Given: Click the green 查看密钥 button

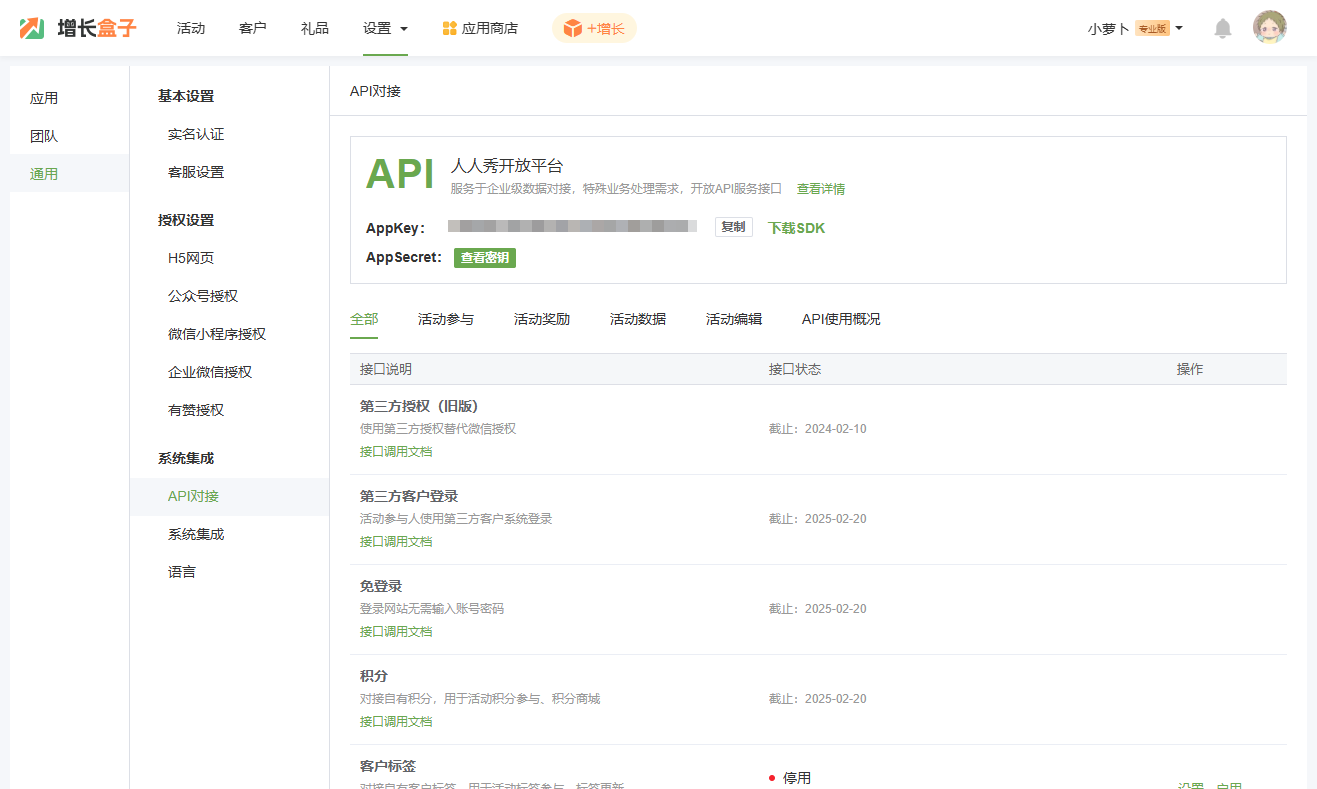Looking at the screenshot, I should pyautogui.click(x=485, y=257).
